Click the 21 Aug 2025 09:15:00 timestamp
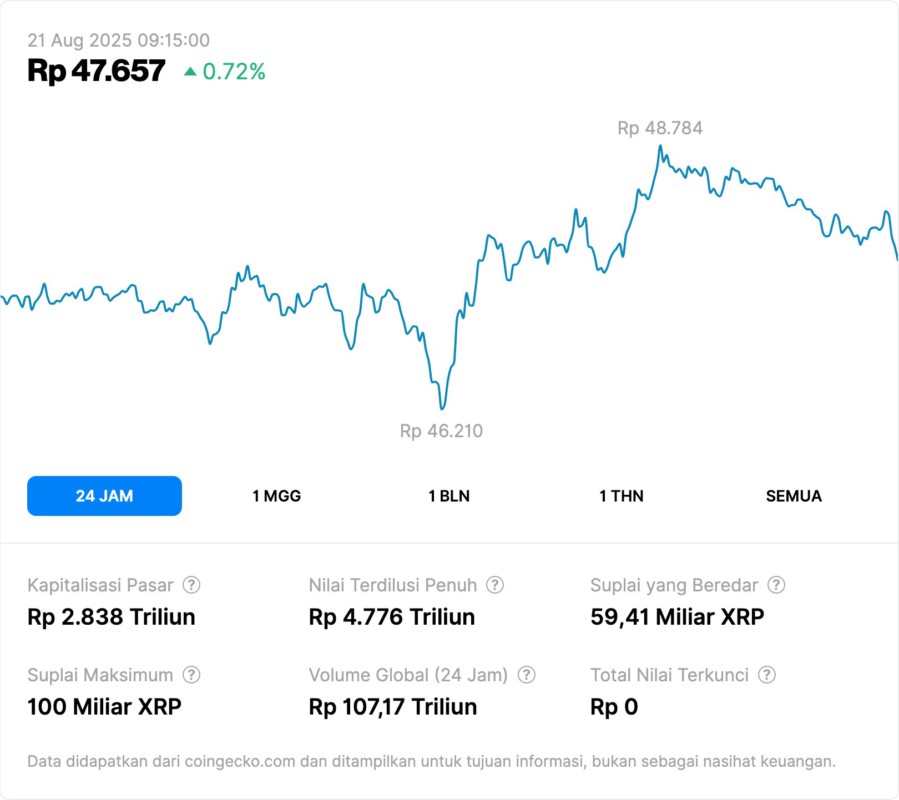899x800 pixels. point(118,40)
